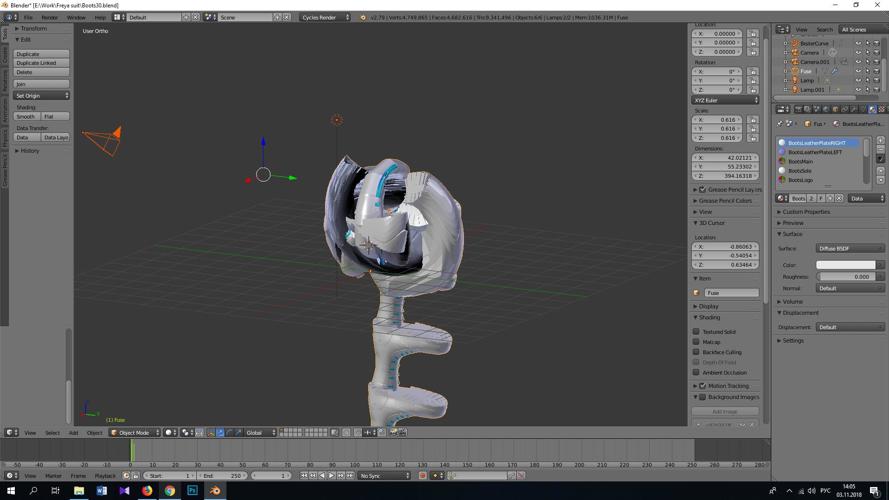
Task: Click the Fuse object icon in outliner
Action: click(795, 71)
